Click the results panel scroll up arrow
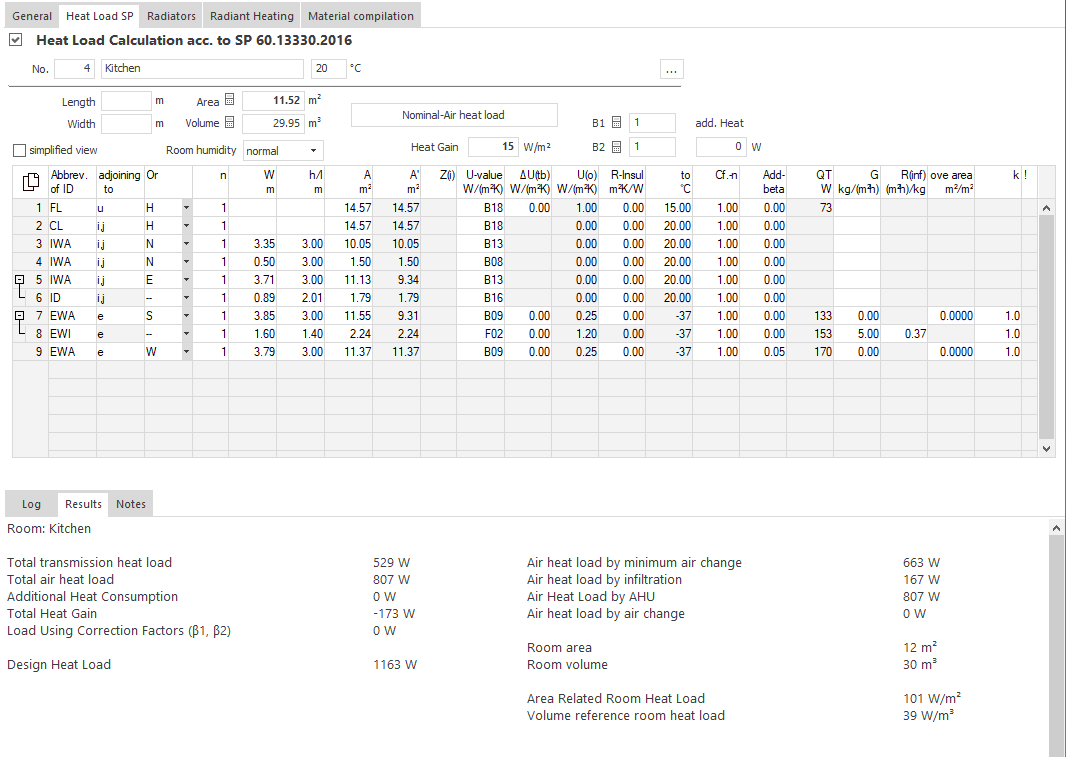Viewport: 1066px width, 757px height. coord(1056,528)
